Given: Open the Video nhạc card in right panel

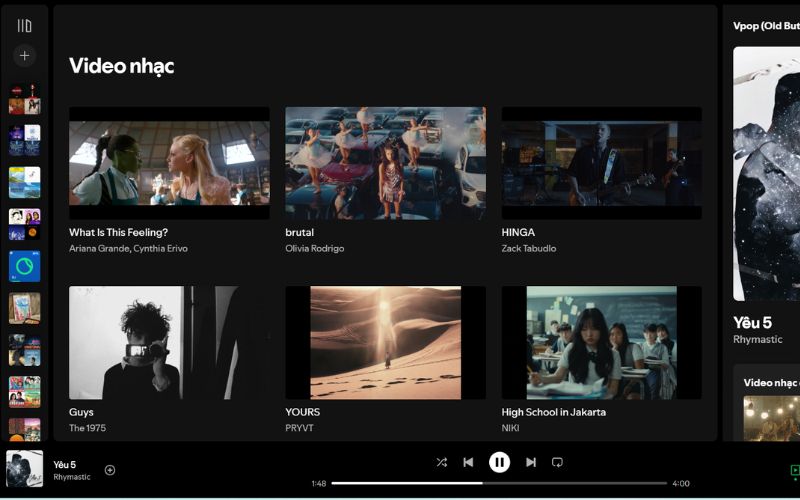Looking at the screenshot, I should (766, 402).
